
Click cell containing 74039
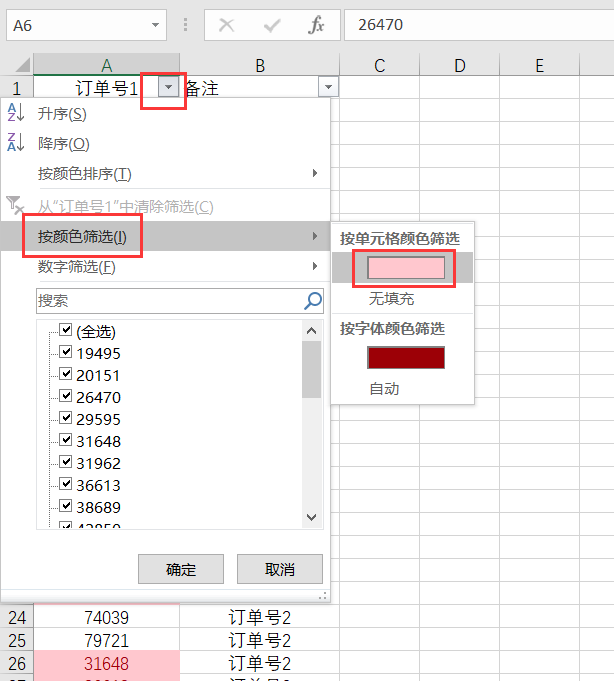106,617
